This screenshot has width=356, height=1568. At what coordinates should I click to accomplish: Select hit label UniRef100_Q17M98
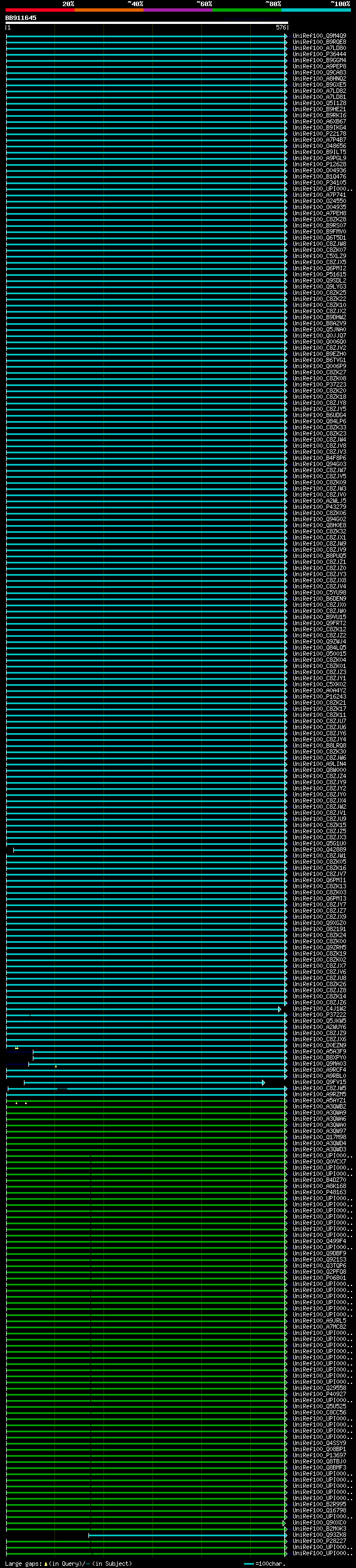pyautogui.click(x=319, y=1137)
